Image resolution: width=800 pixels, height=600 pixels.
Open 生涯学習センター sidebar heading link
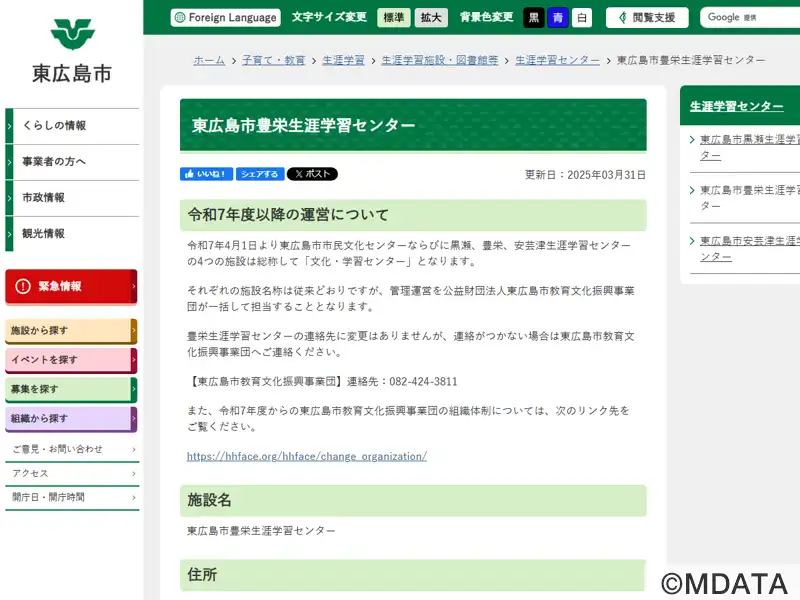(x=737, y=106)
